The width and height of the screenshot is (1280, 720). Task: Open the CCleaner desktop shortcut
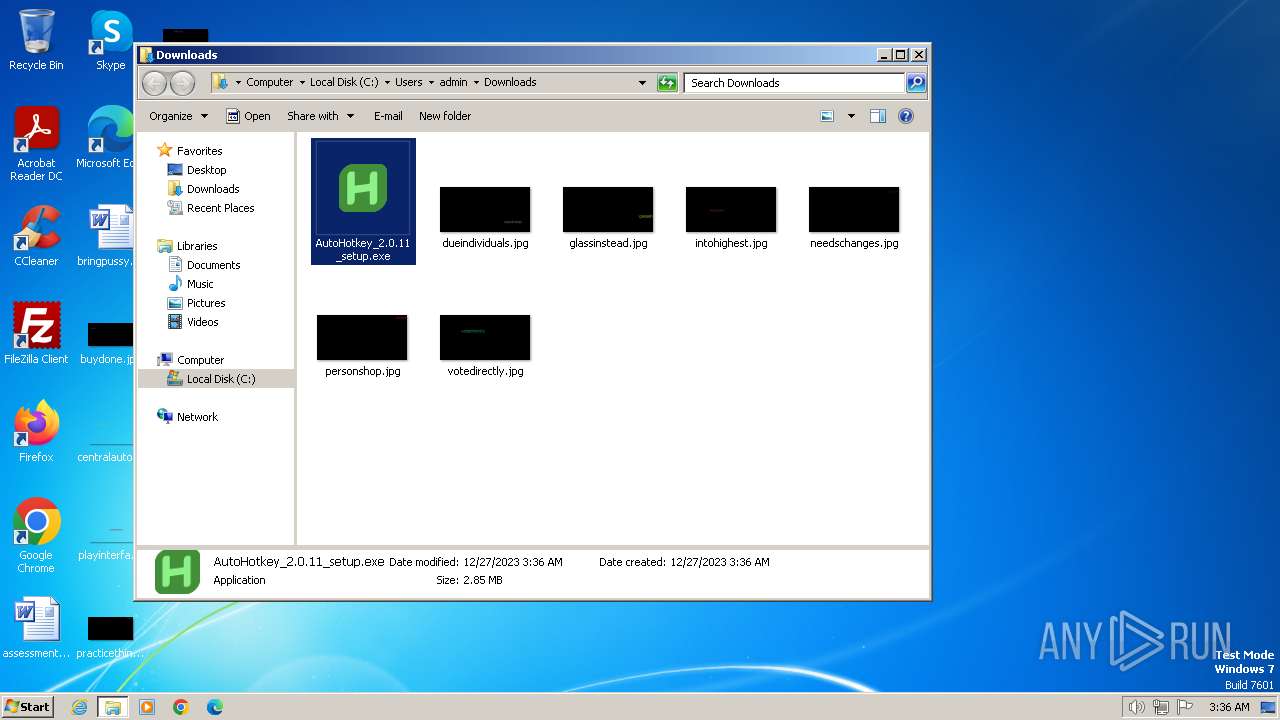pos(36,236)
